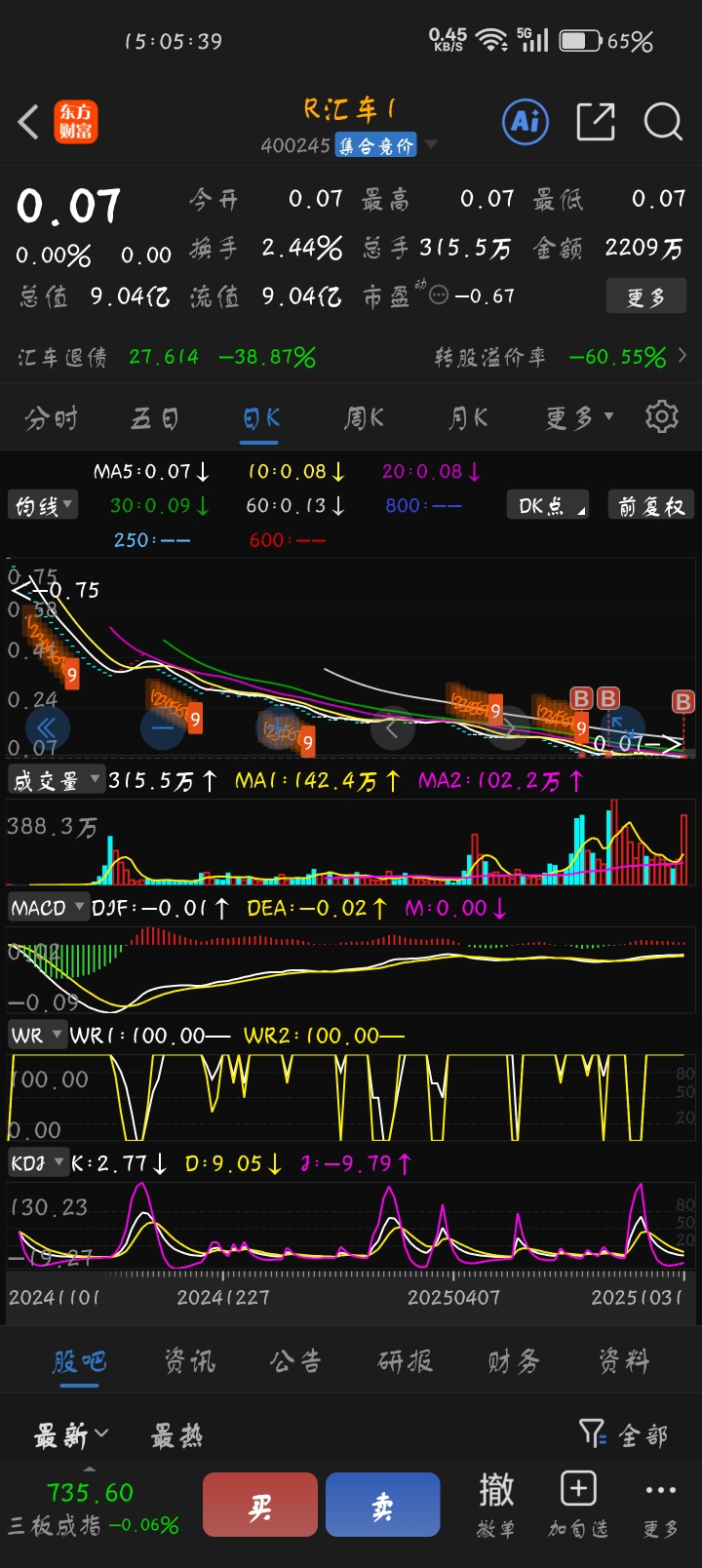Tap the 最热 sort option
The width and height of the screenshot is (702, 1568).
pos(176,1435)
